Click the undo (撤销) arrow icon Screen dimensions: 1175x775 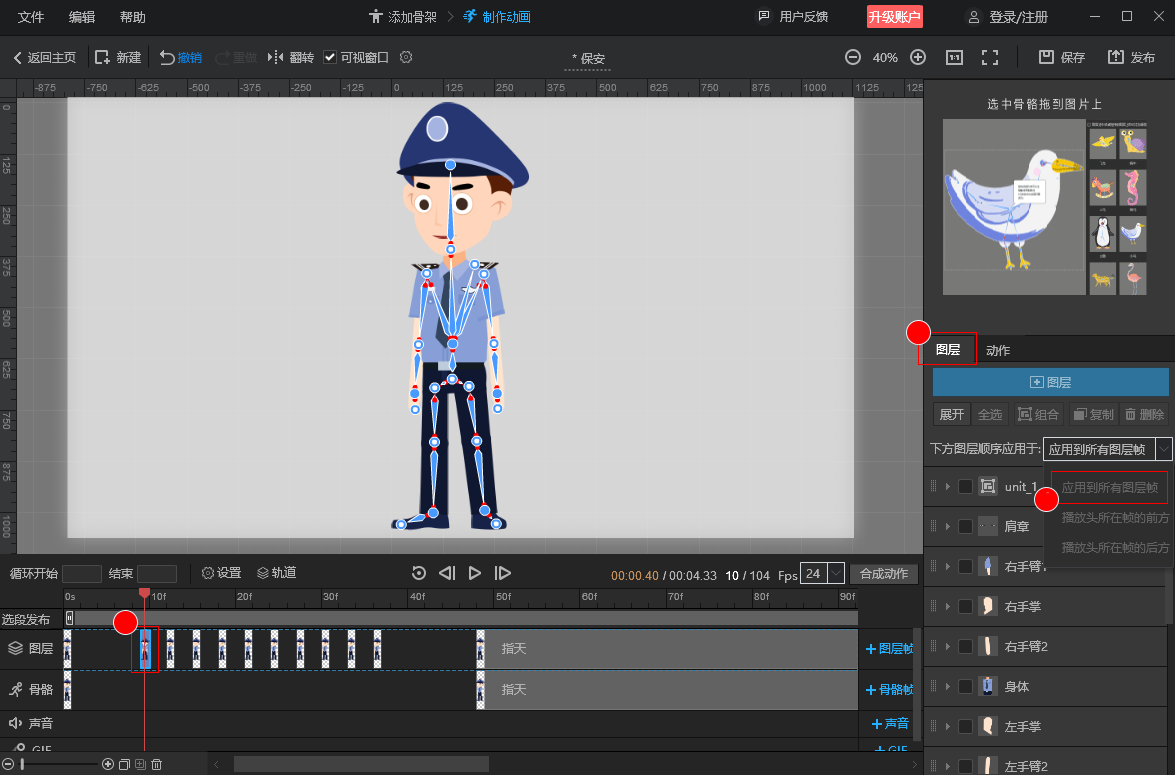pyautogui.click(x=167, y=58)
